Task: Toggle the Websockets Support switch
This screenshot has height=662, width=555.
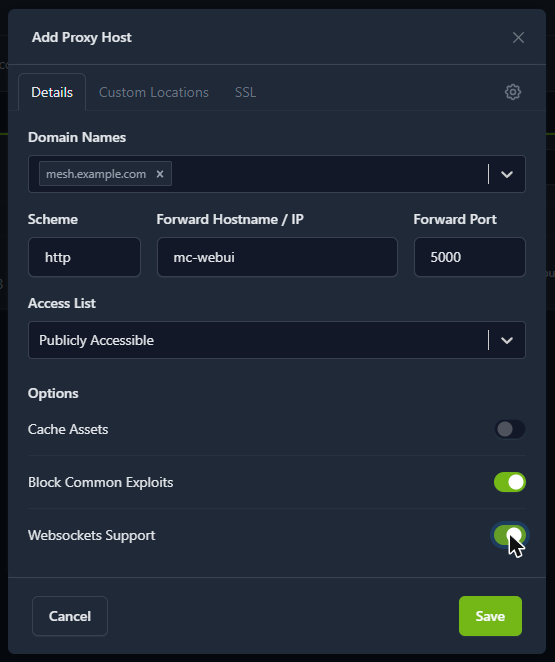Action: point(510,535)
